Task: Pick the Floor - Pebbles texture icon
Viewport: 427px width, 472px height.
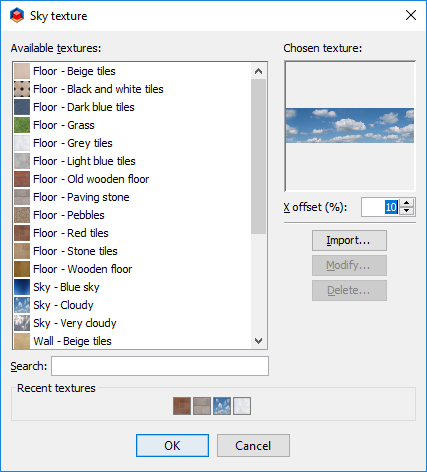Action: tap(22, 215)
